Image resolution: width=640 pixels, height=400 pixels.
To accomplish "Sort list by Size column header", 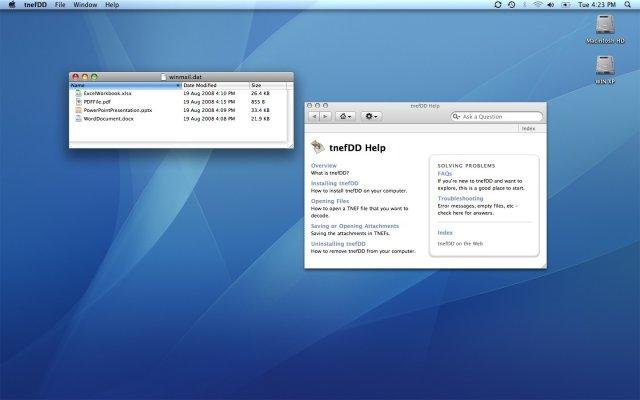I will pyautogui.click(x=268, y=85).
